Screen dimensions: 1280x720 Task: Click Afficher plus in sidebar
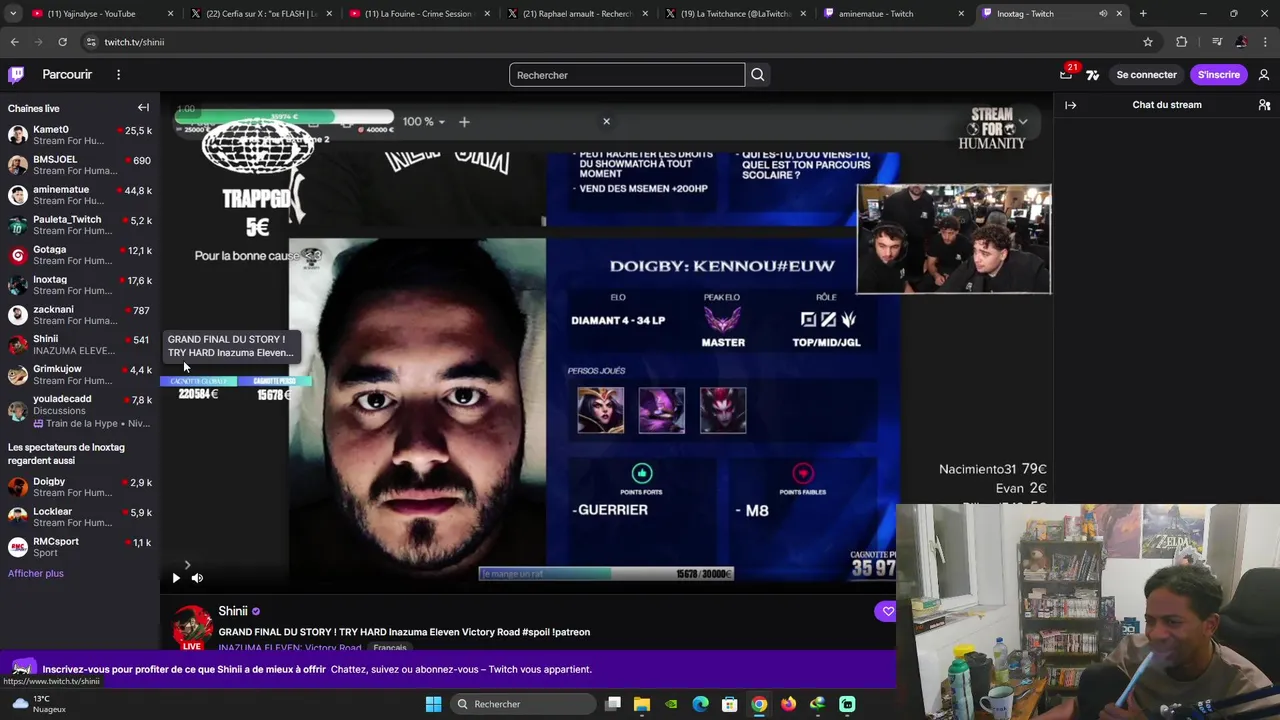[36, 574]
